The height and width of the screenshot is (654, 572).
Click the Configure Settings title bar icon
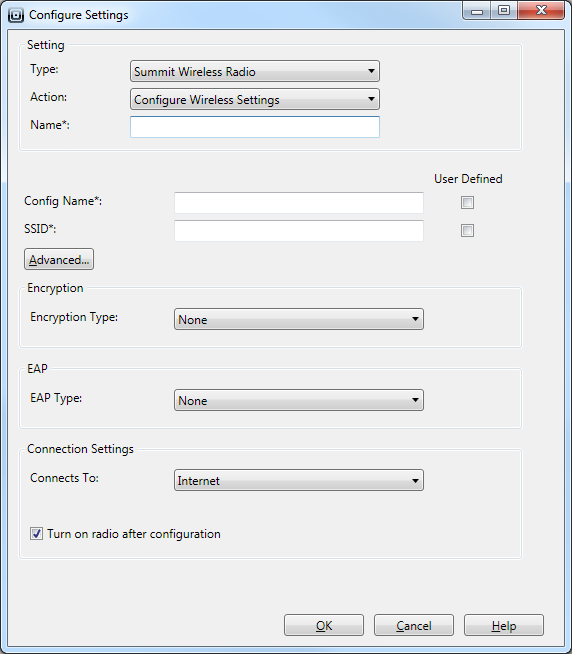(x=16, y=15)
